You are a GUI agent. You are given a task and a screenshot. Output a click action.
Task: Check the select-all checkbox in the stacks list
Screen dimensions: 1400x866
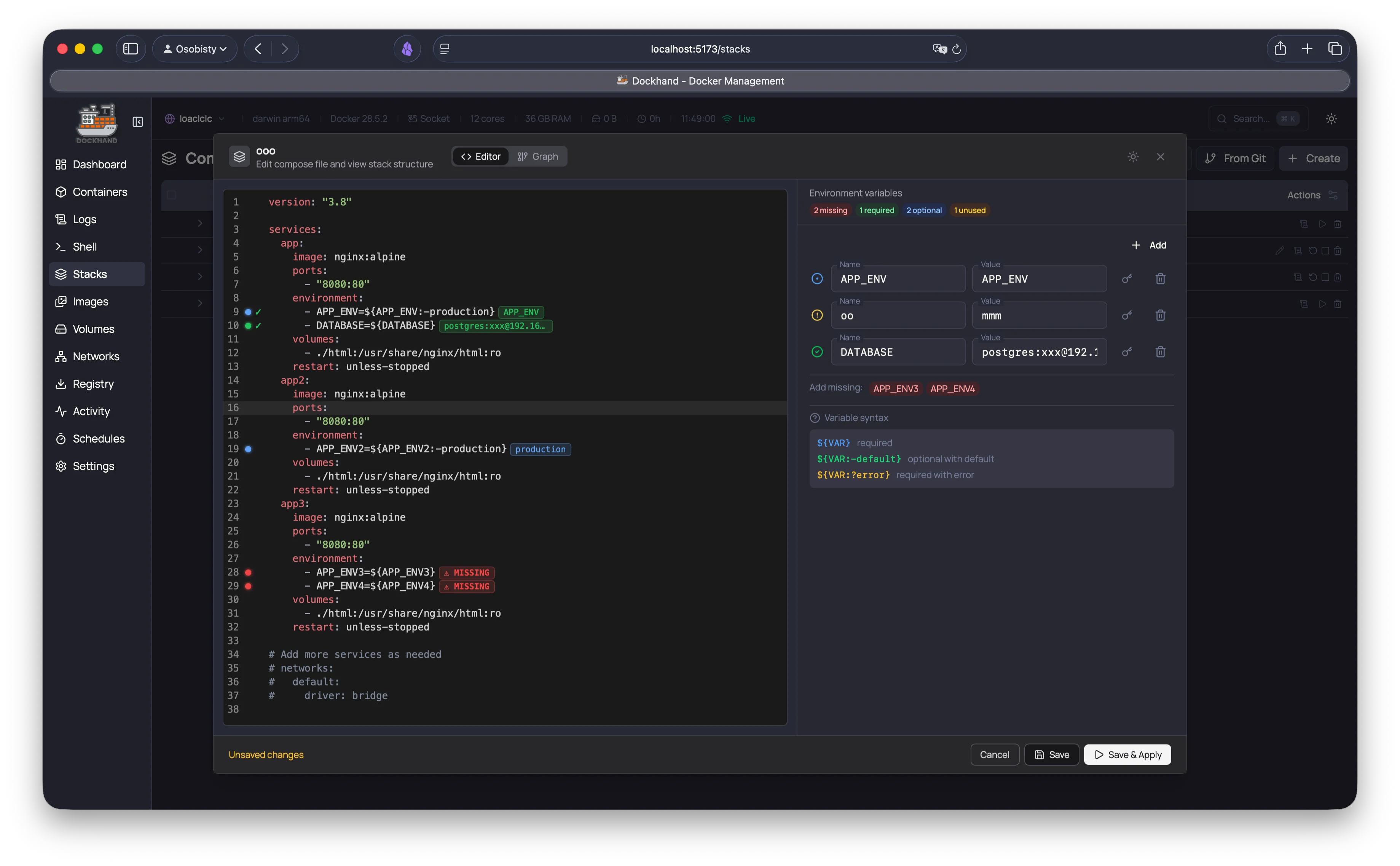coord(172,195)
